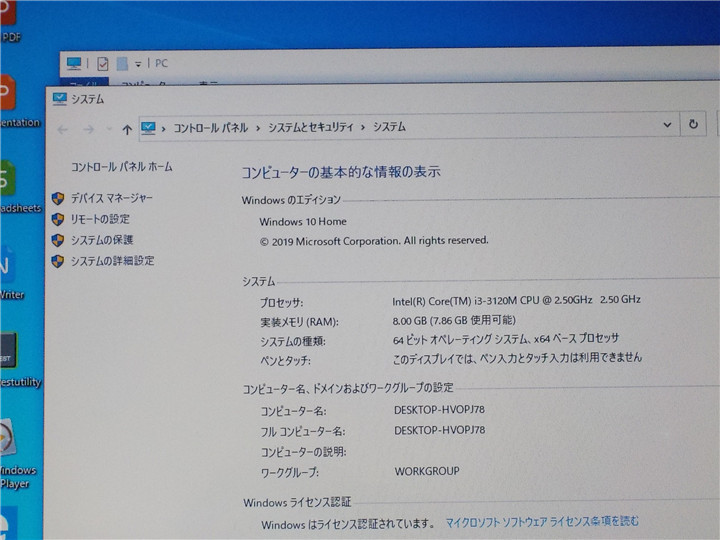
Task: Select system type 64 ビット value
Action: pyautogui.click(x=506, y=339)
